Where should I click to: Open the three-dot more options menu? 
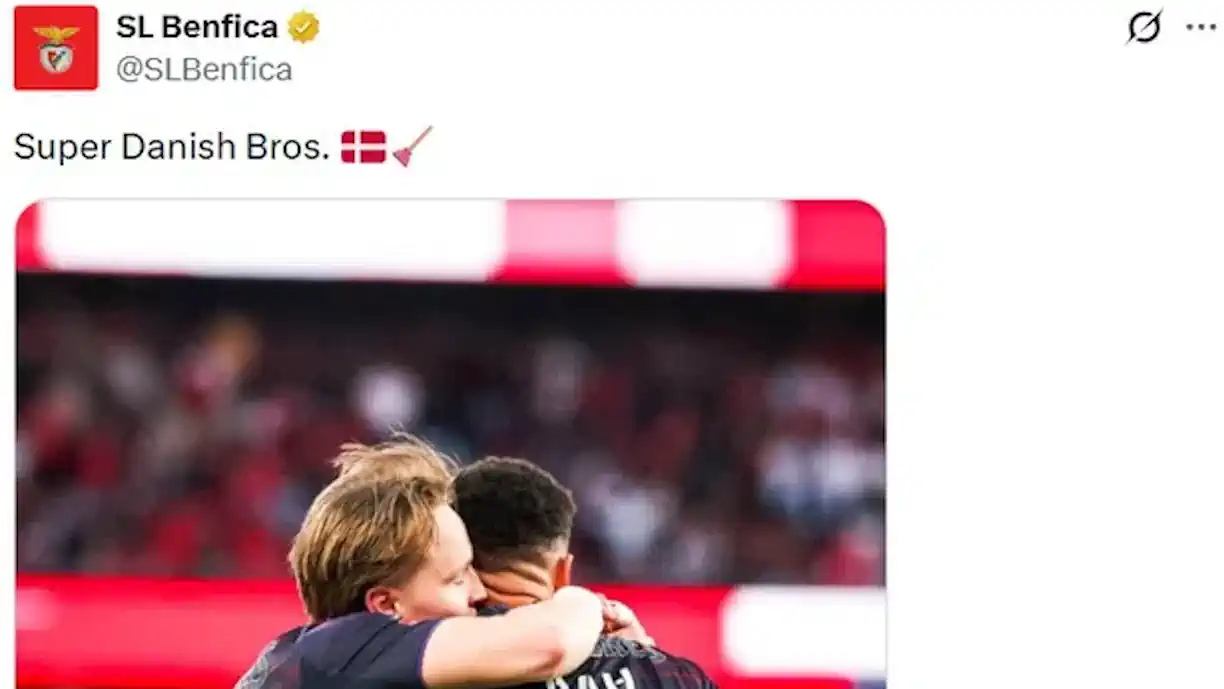[x=1201, y=27]
